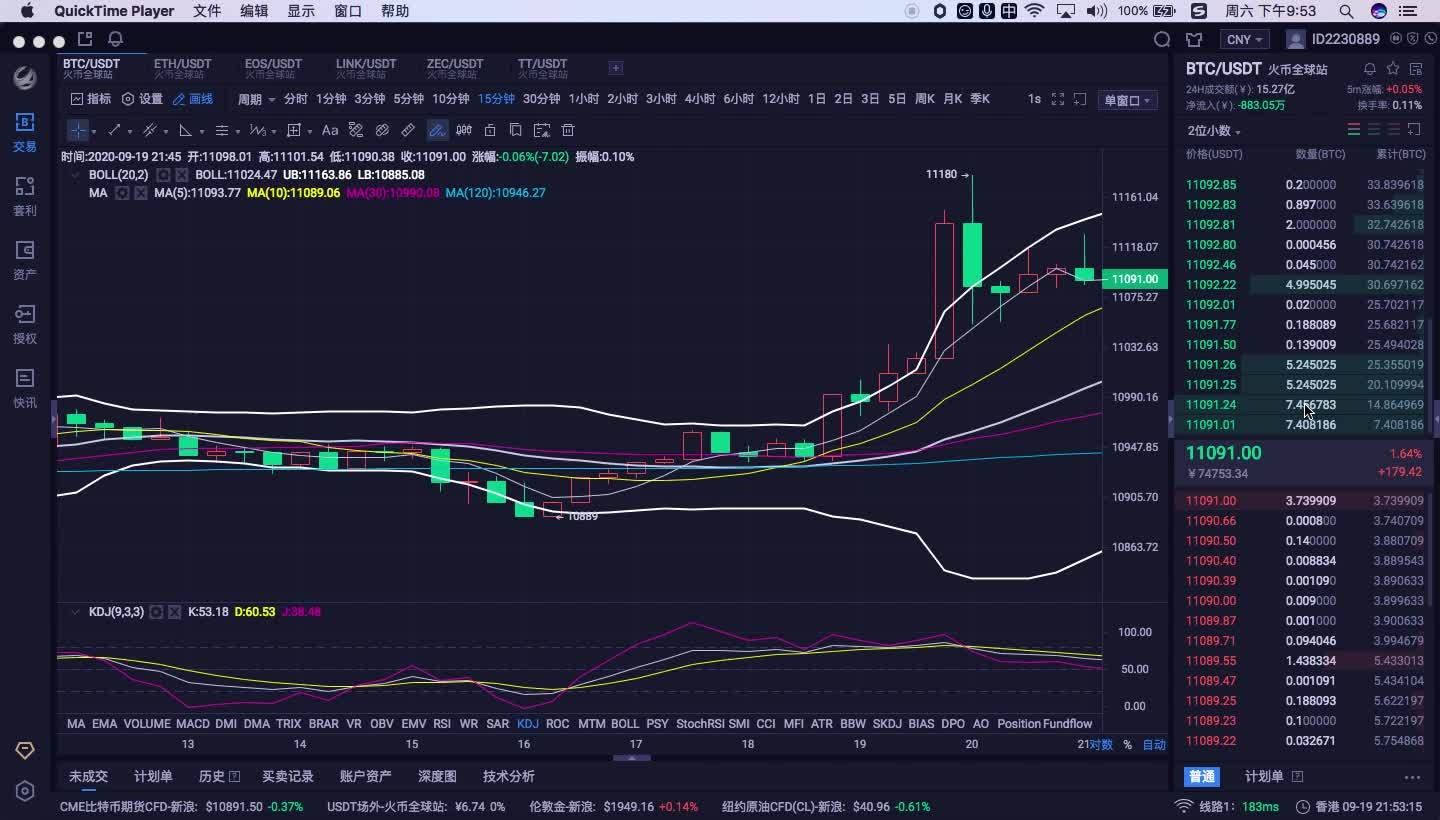Click the search magnifier icon in top bar
The image size is (1440, 820).
(1162, 39)
